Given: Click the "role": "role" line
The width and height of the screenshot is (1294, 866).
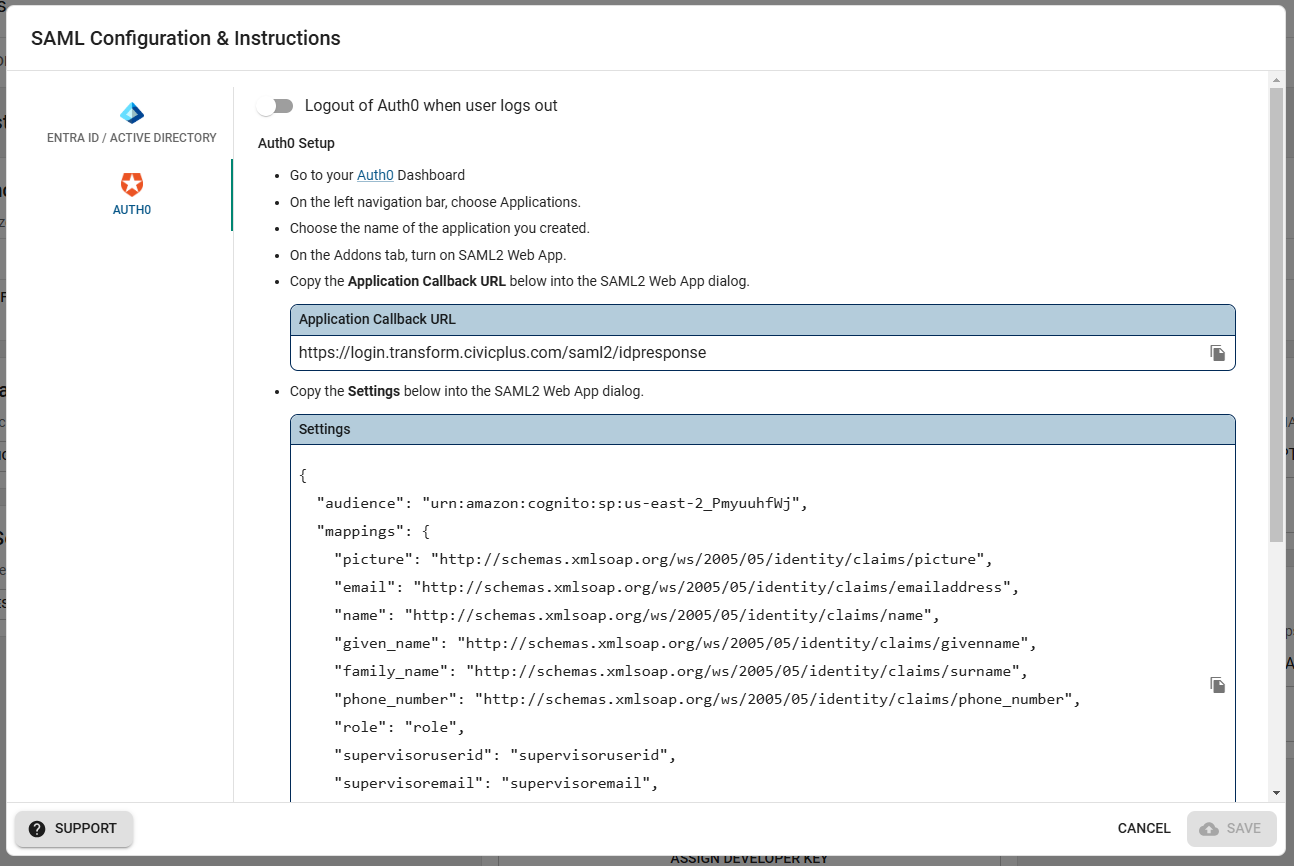Looking at the screenshot, I should tap(400, 727).
